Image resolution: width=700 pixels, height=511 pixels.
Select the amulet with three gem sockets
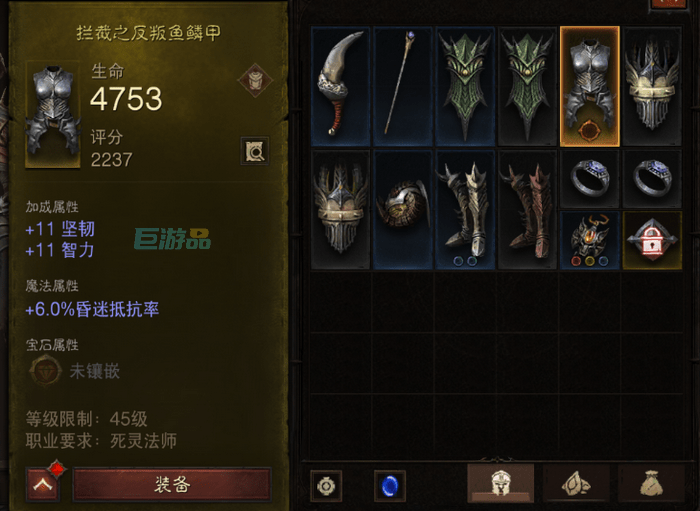click(x=590, y=241)
